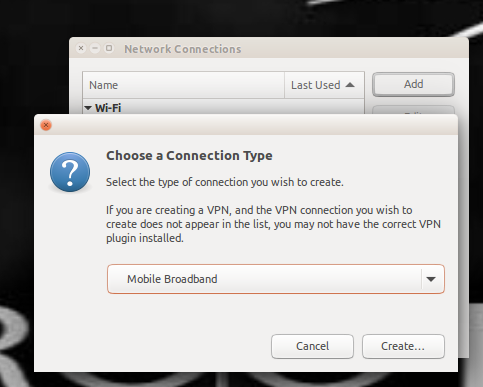Minimize the Network Connections window
Viewport: 483px width, 387px height.
tap(95, 48)
